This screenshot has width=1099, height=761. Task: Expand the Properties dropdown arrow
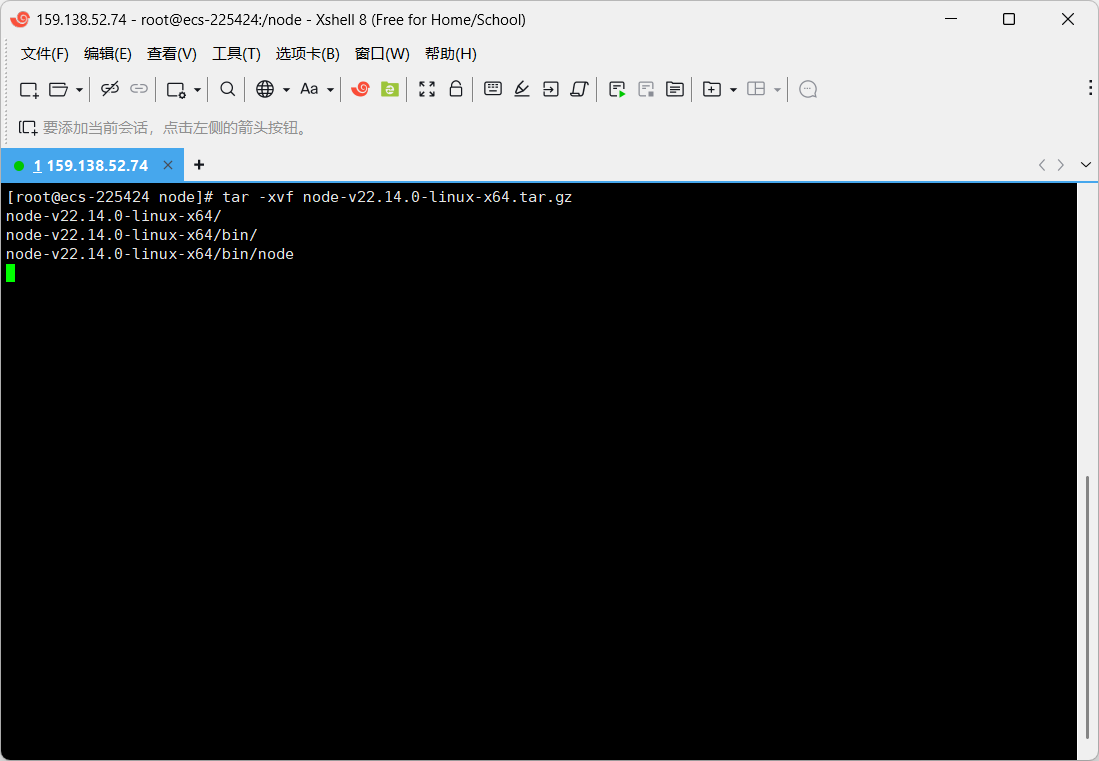[x=198, y=90]
